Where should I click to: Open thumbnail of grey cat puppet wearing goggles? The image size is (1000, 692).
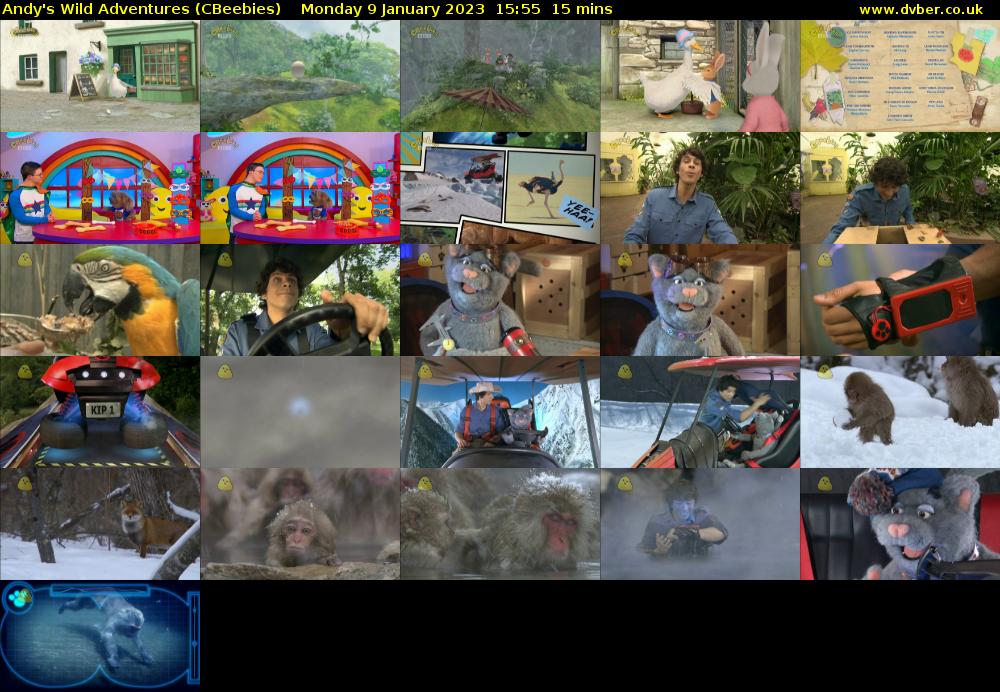pyautogui.click(x=700, y=300)
